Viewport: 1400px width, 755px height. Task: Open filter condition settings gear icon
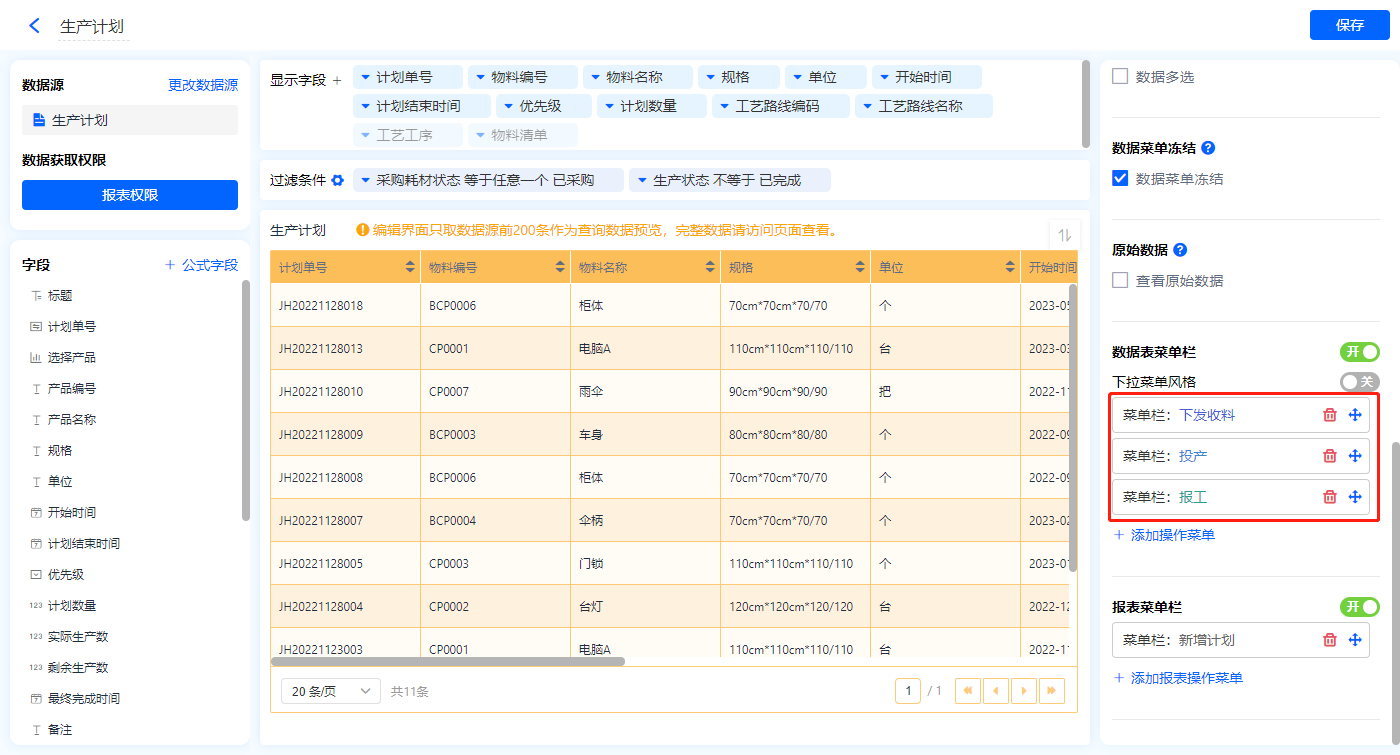coord(338,180)
